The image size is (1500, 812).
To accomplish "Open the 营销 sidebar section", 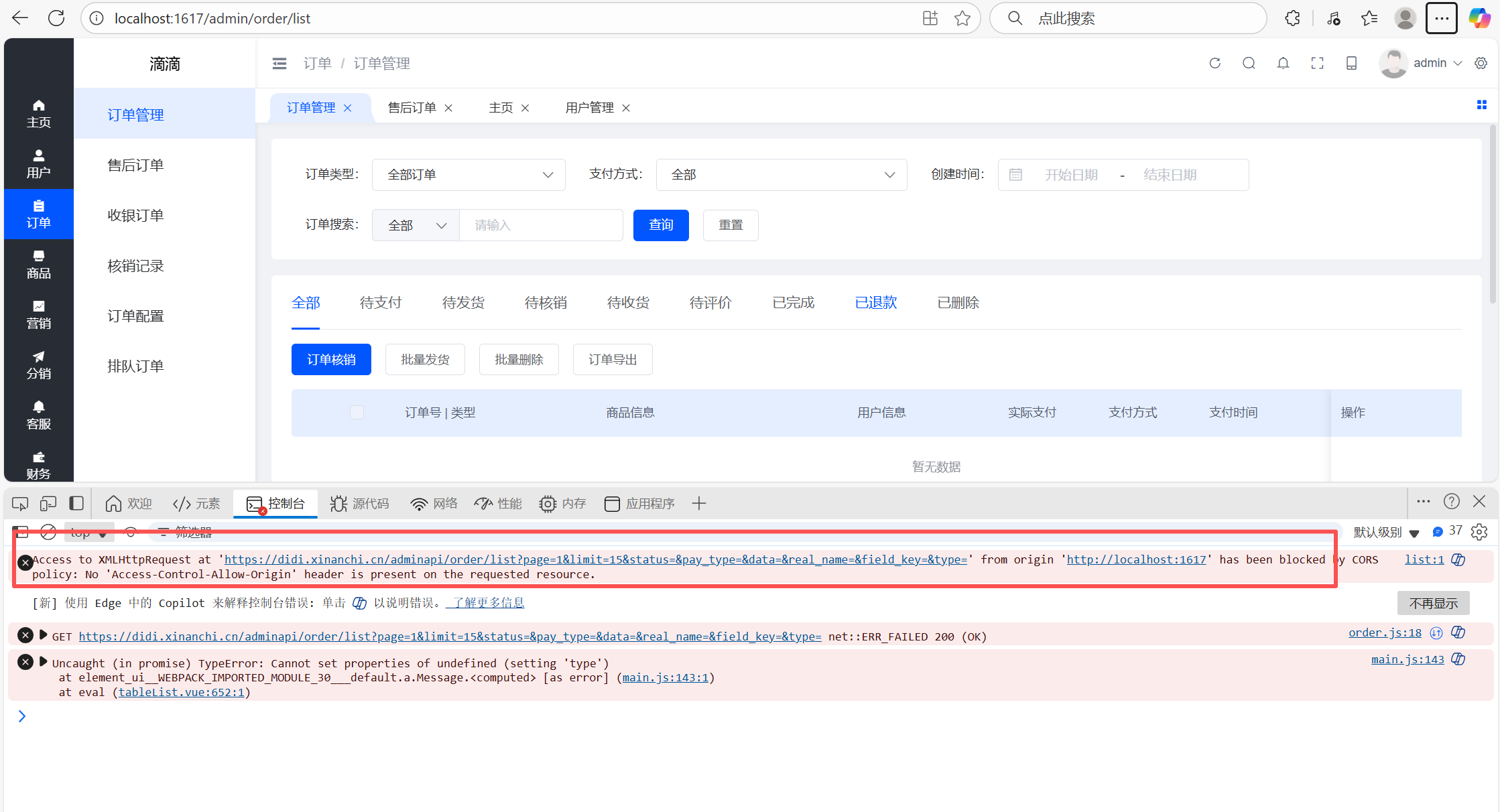I will pos(39,315).
